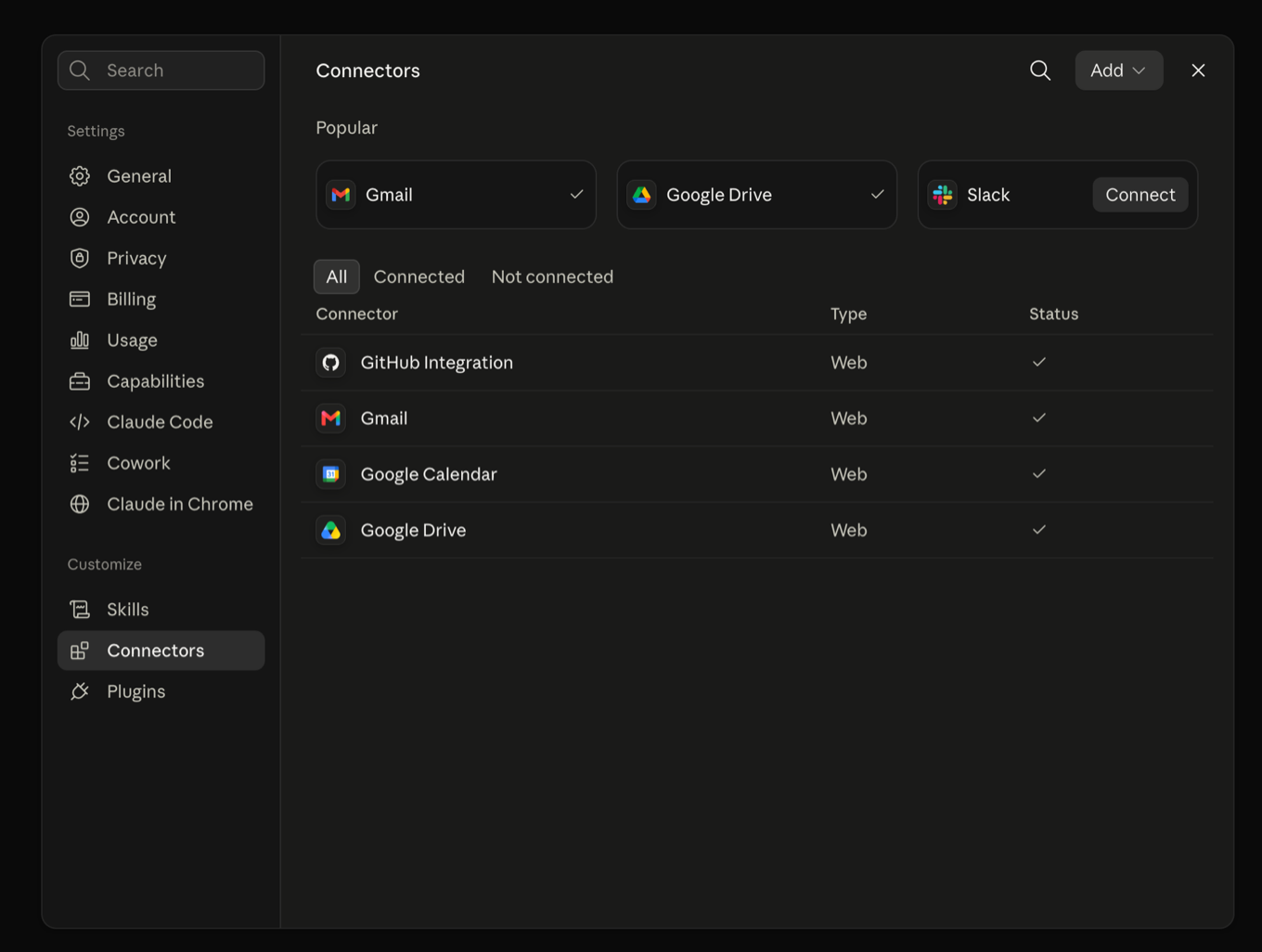Click the Claude in Chrome globe icon

80,504
